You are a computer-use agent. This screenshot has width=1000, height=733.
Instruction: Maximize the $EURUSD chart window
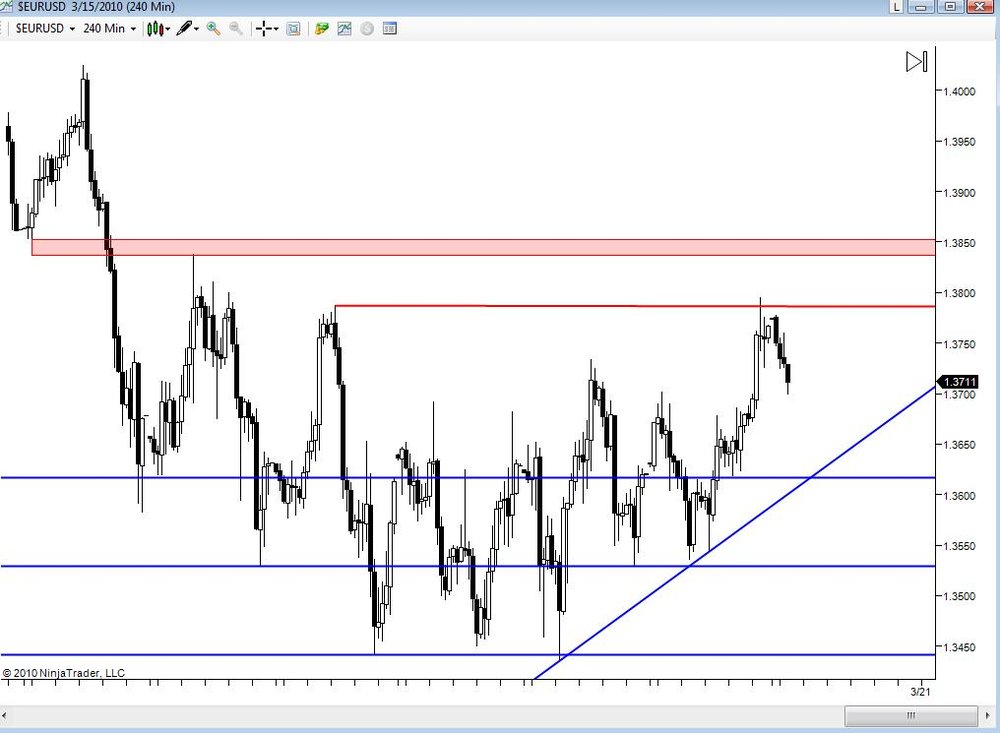tap(950, 6)
